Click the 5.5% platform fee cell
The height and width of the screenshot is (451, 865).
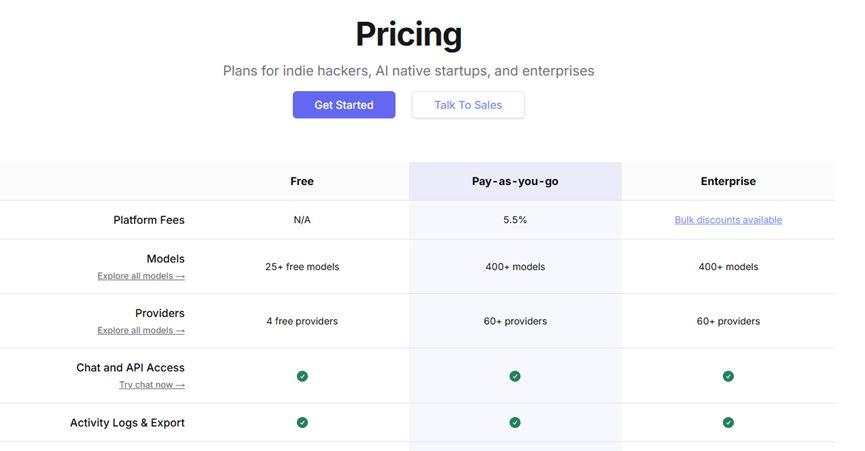(x=515, y=219)
